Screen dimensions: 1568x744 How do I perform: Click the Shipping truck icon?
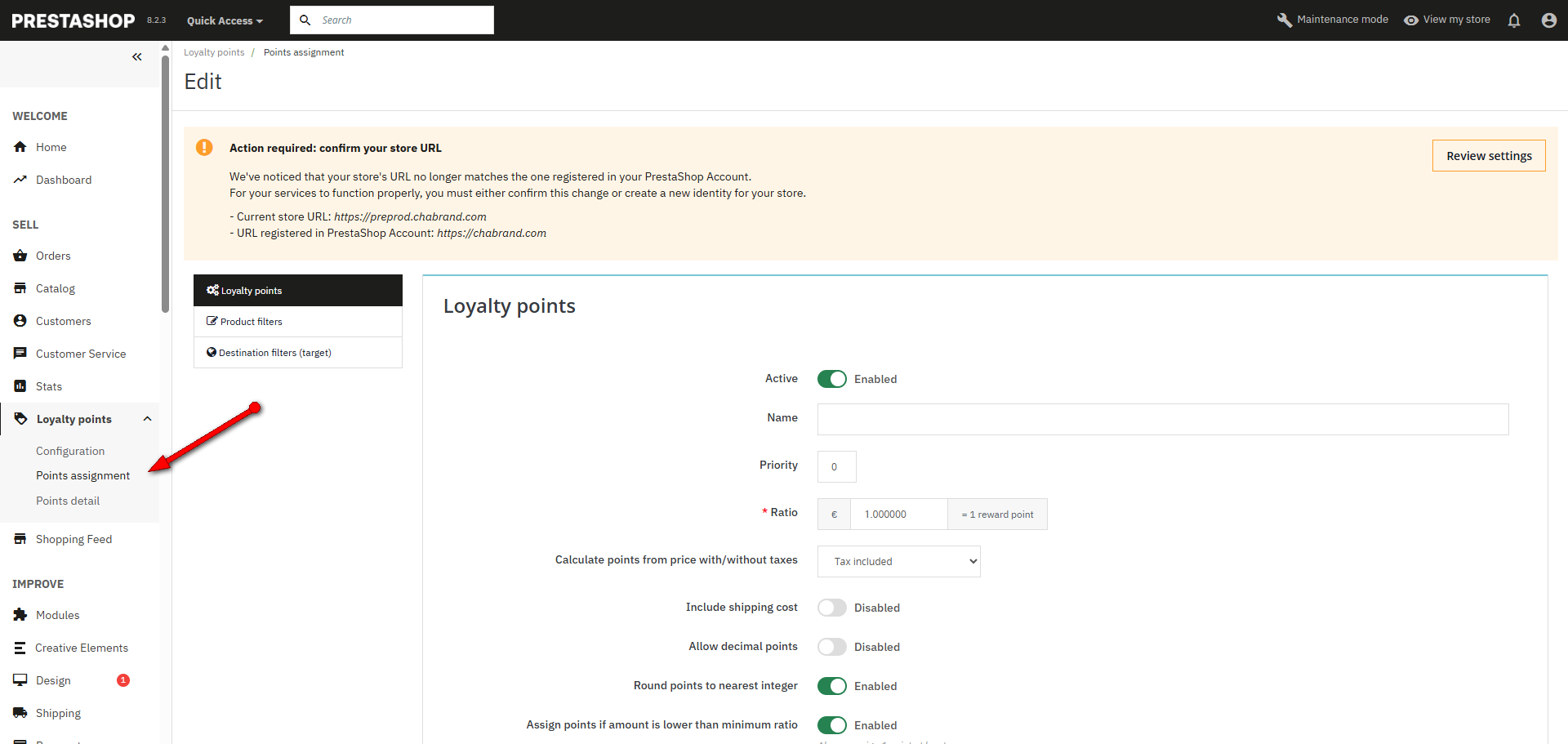click(x=20, y=713)
